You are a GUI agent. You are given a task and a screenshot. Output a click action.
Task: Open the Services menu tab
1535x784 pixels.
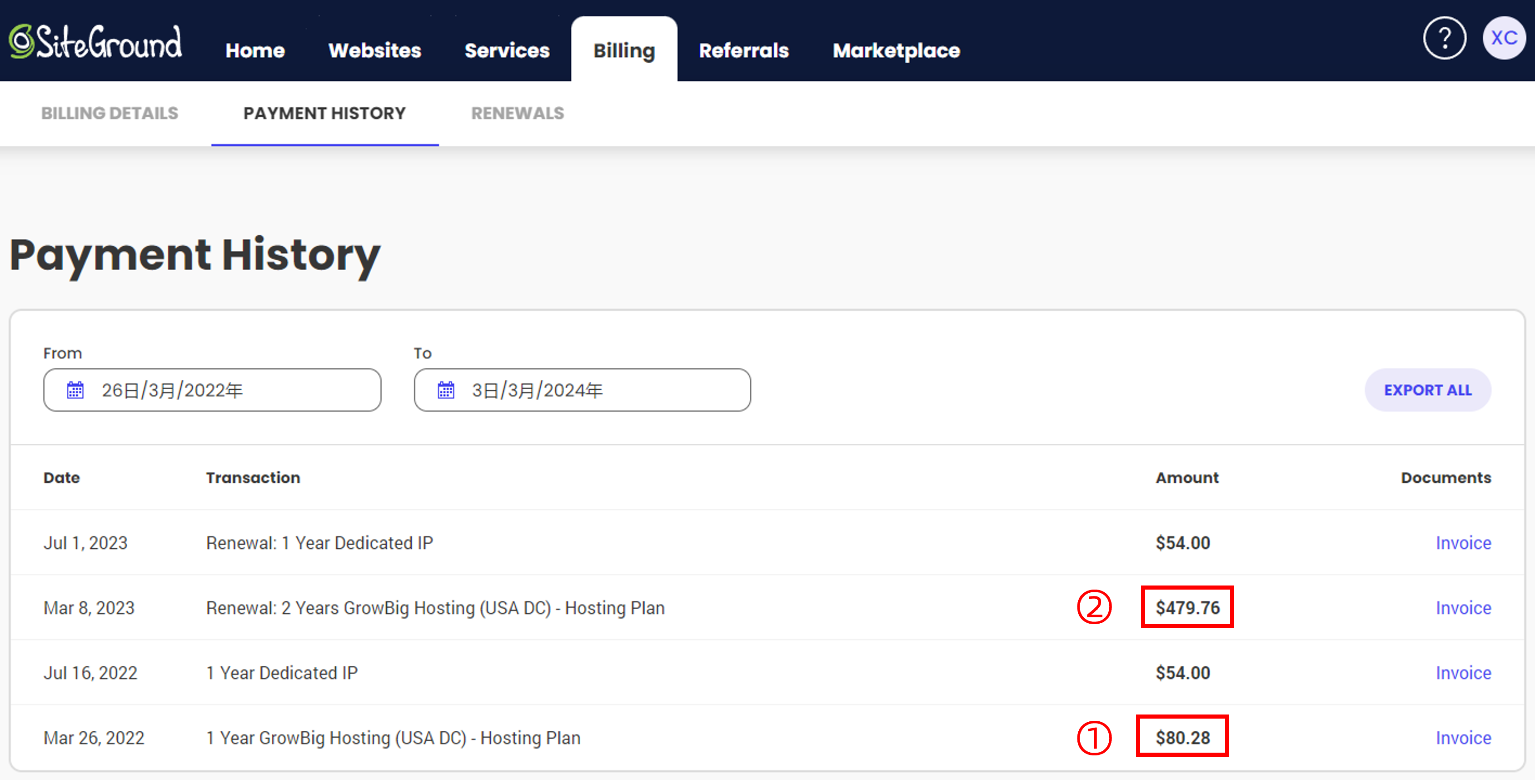click(x=507, y=50)
